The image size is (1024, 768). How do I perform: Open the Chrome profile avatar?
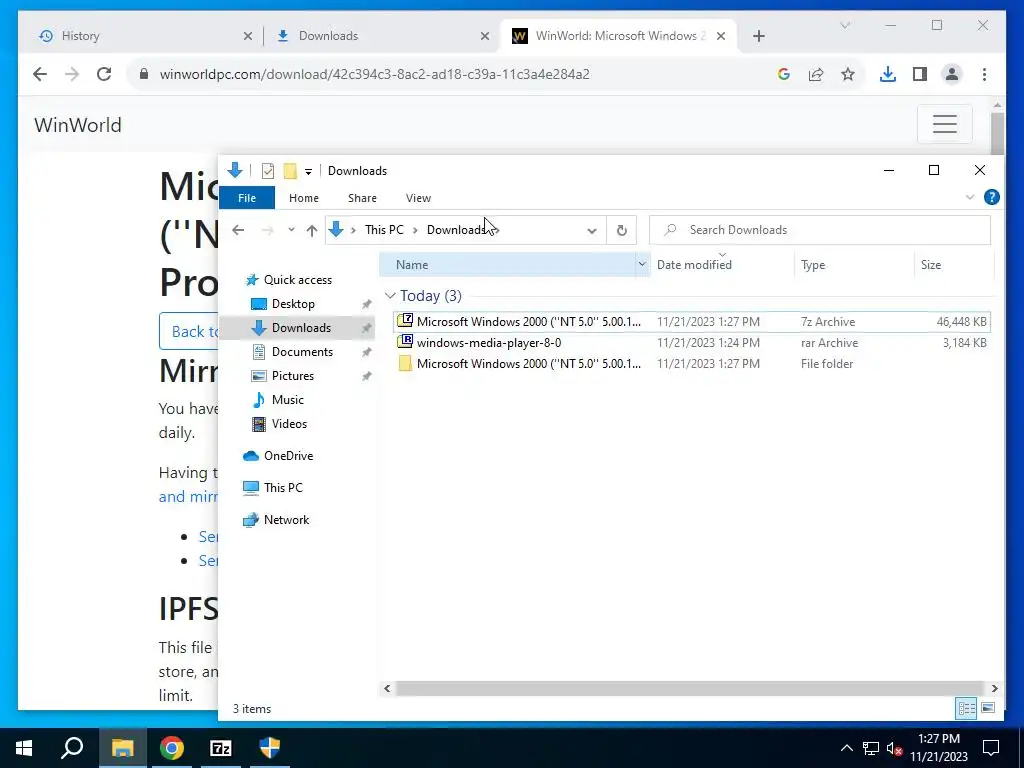coord(952,74)
